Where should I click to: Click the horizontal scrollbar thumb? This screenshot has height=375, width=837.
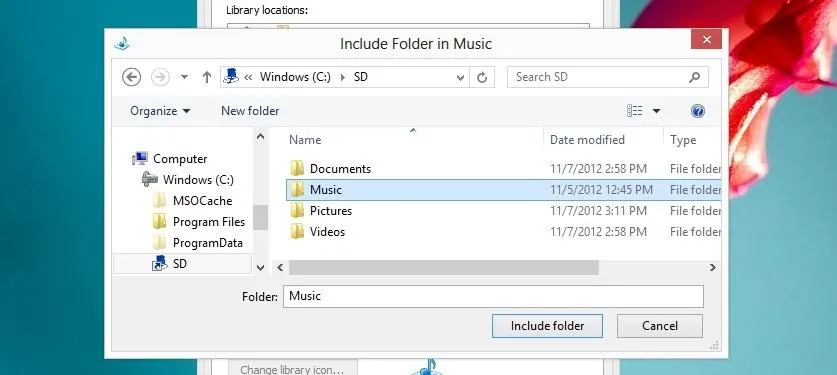(x=444, y=268)
